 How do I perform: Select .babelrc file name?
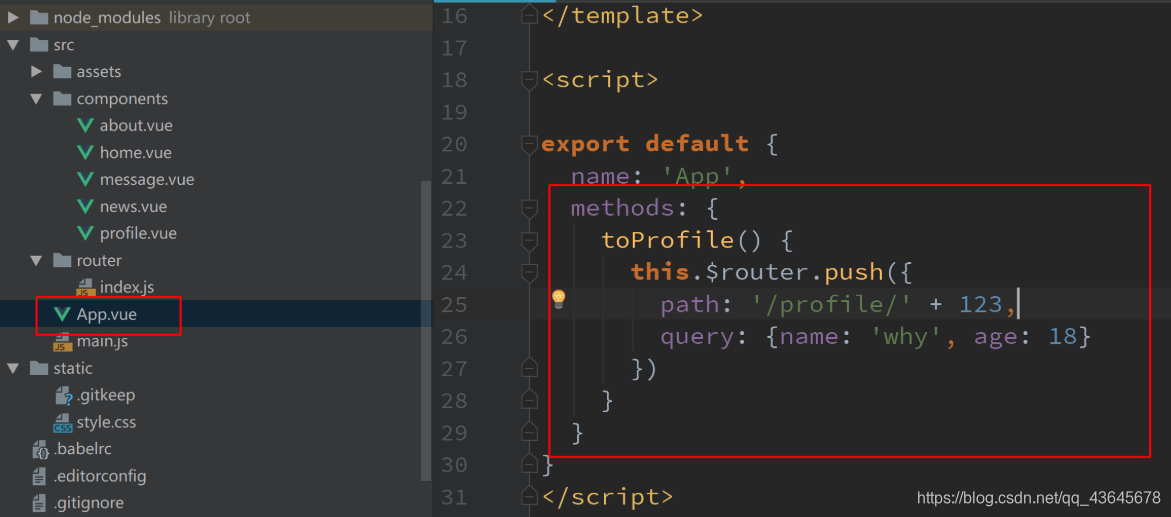click(x=82, y=450)
